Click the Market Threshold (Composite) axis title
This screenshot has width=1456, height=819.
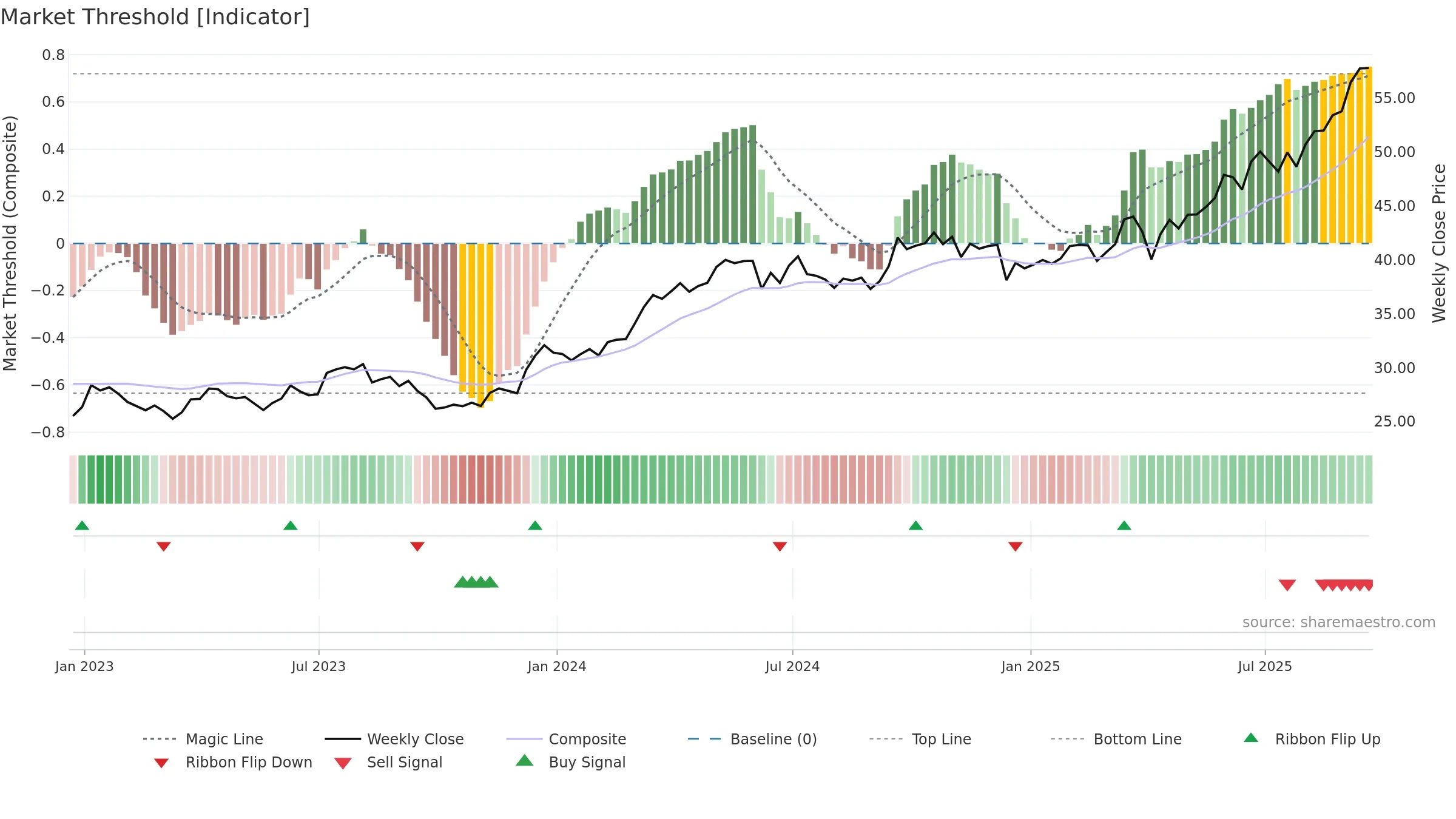click(x=10, y=243)
